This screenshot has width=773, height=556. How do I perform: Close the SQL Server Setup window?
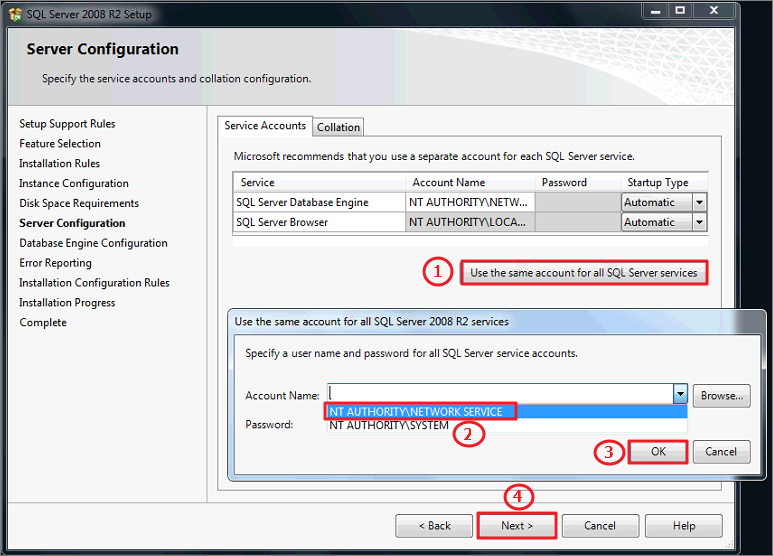pyautogui.click(x=714, y=11)
